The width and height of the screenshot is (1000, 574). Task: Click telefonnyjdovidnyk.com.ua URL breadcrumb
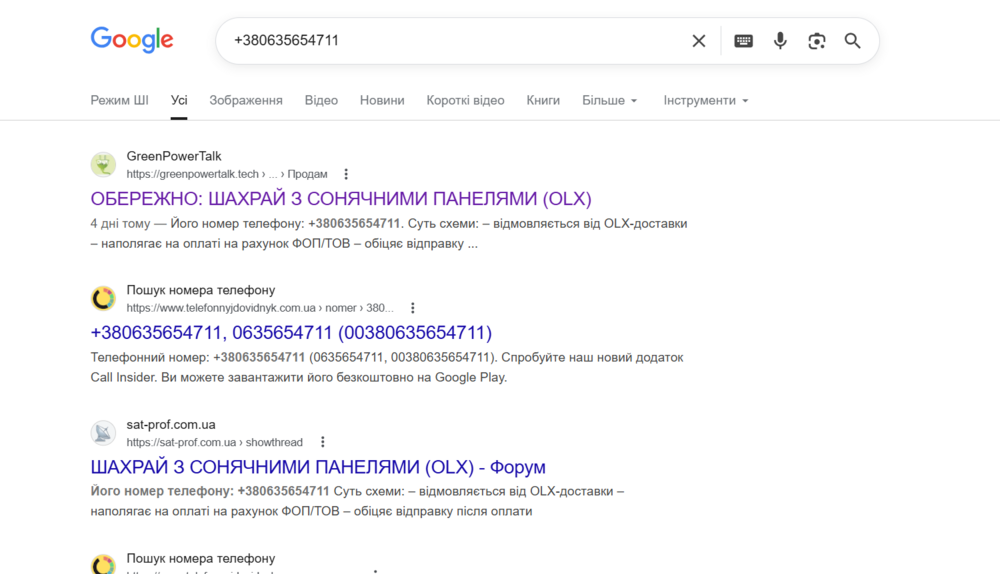260,308
